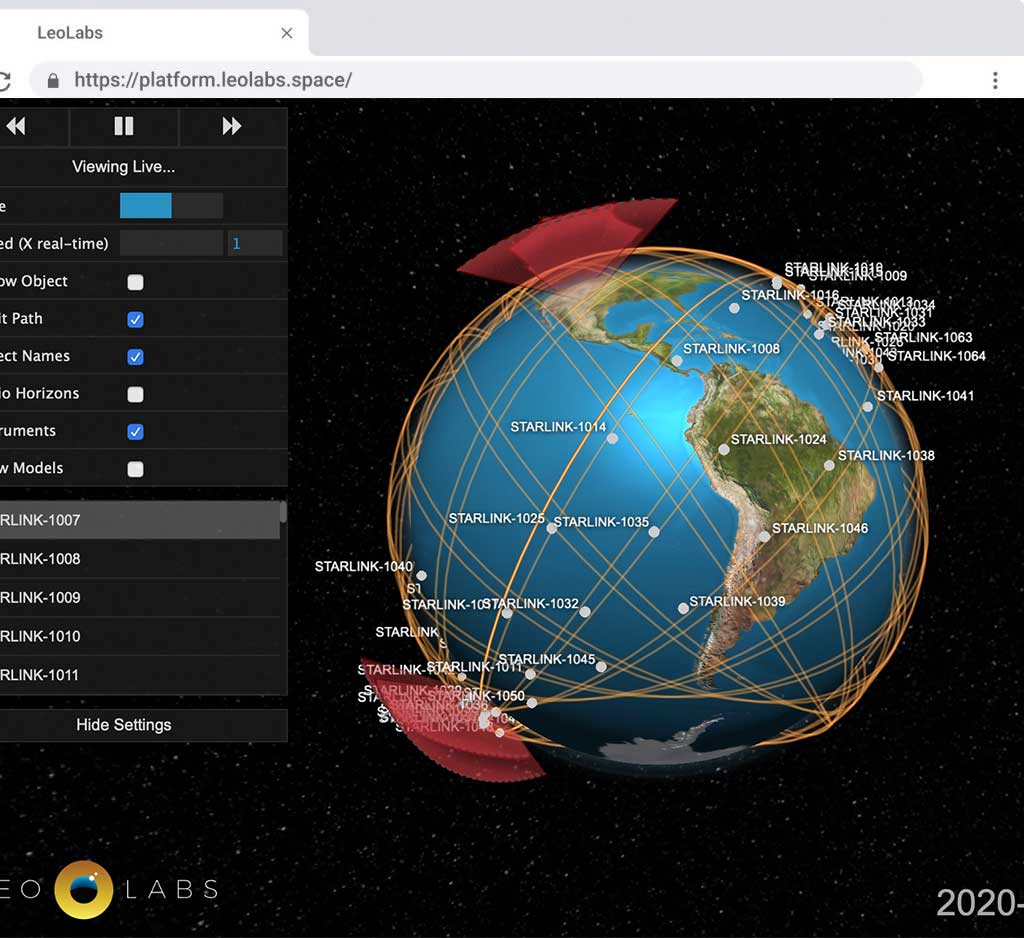Select STARLINK-1010 in the object list

[140, 636]
